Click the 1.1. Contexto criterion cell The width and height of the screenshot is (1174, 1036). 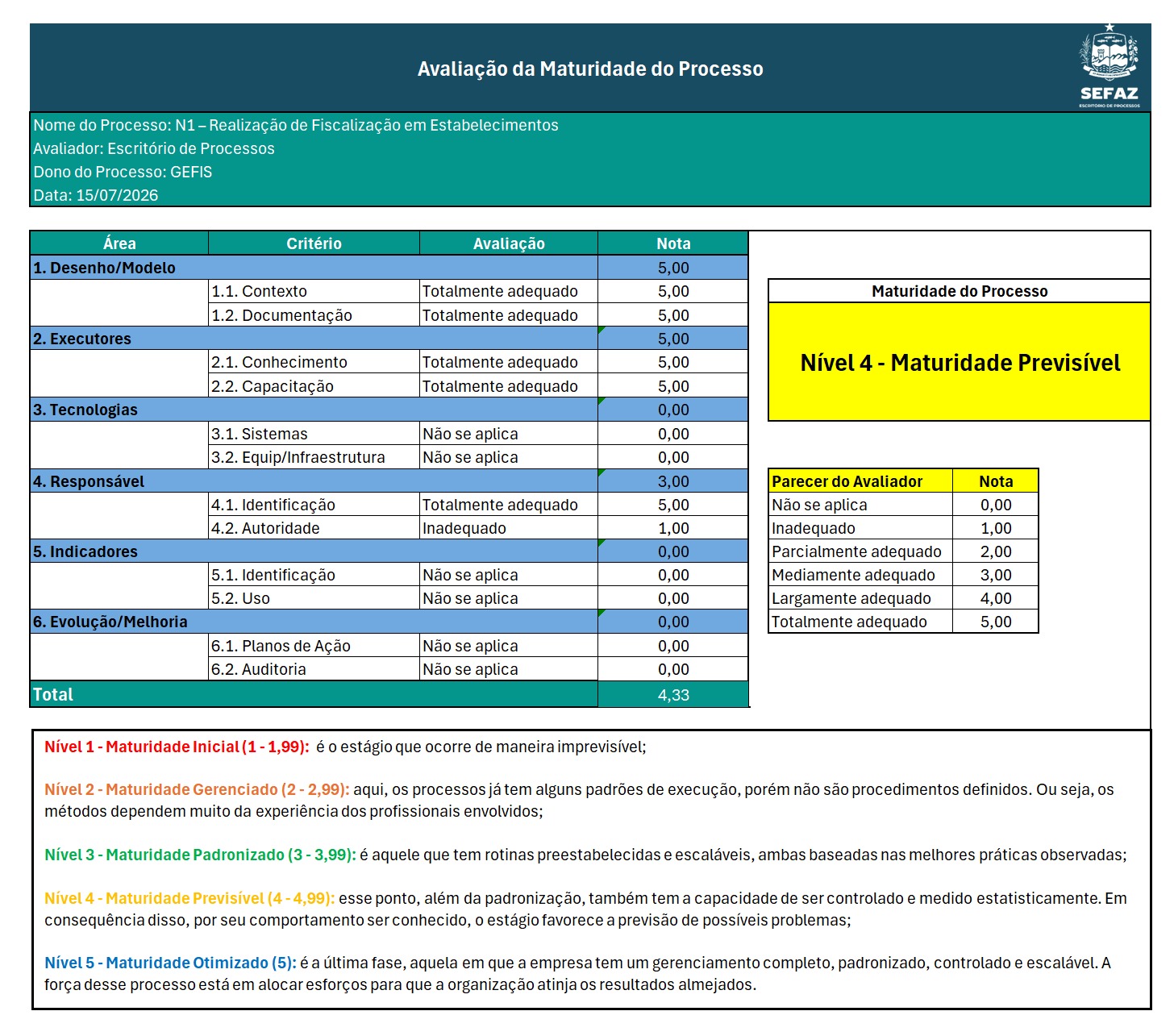click(314, 291)
